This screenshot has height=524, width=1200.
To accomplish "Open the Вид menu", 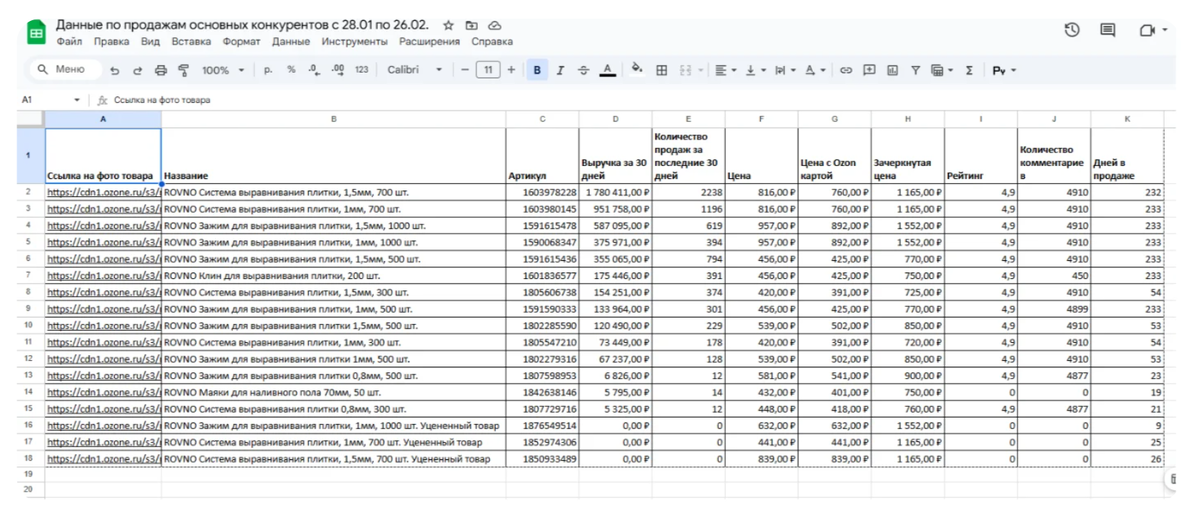I will [150, 42].
